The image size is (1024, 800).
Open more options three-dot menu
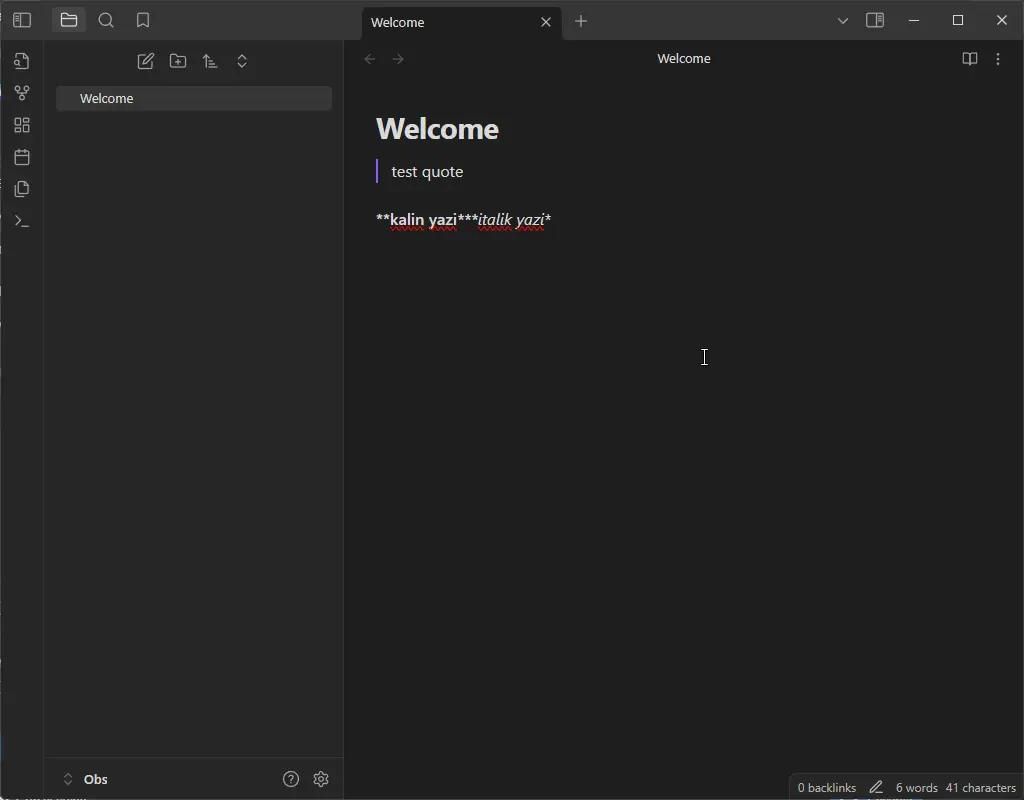pyautogui.click(x=998, y=59)
